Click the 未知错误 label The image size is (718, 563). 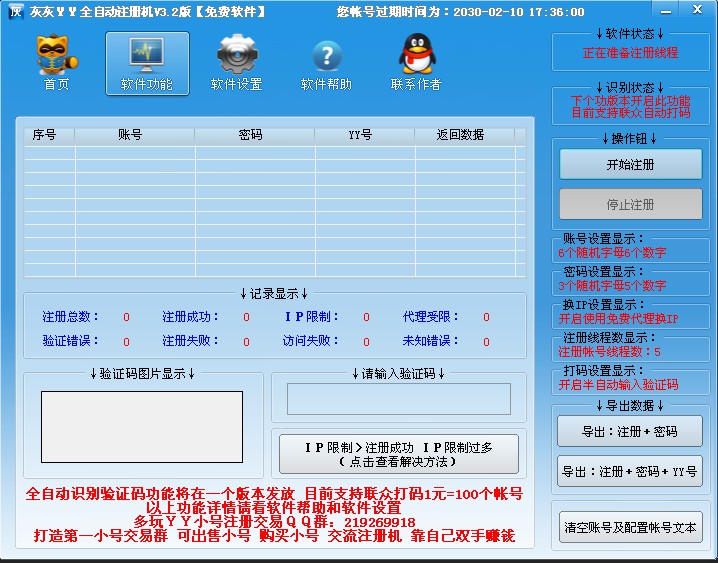pyautogui.click(x=430, y=341)
